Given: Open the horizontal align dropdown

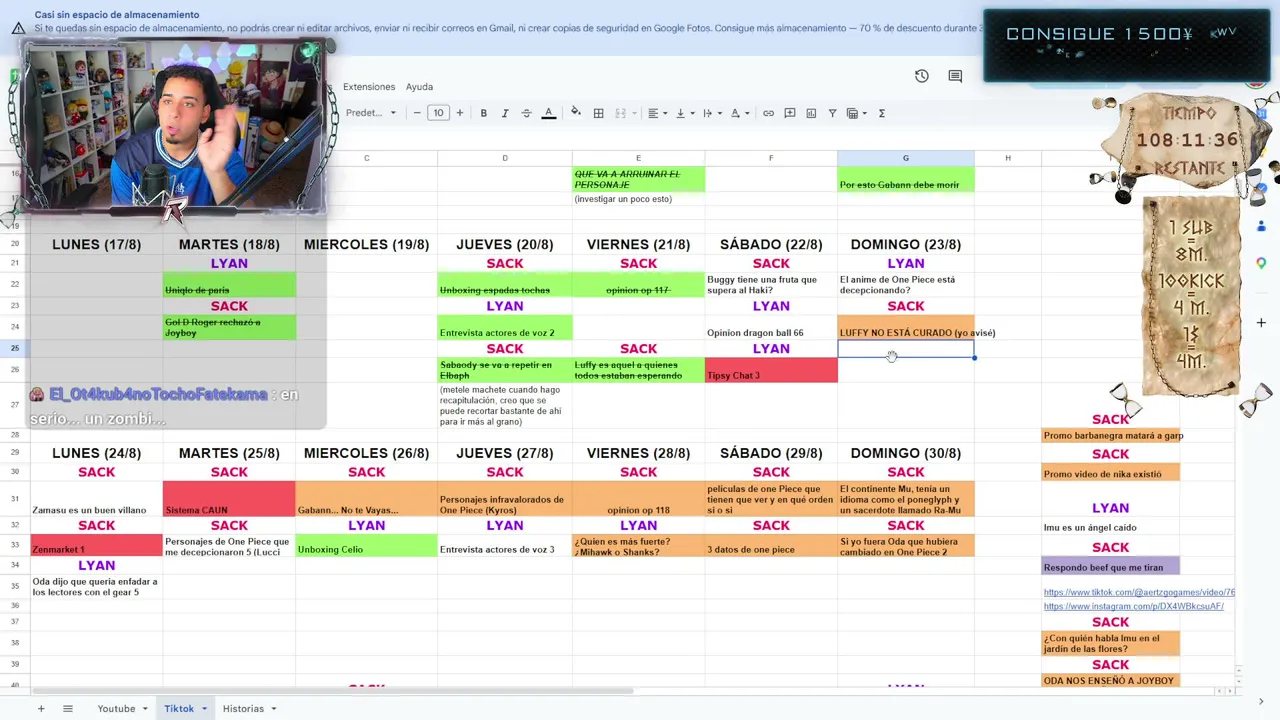Looking at the screenshot, I should click(x=656, y=113).
